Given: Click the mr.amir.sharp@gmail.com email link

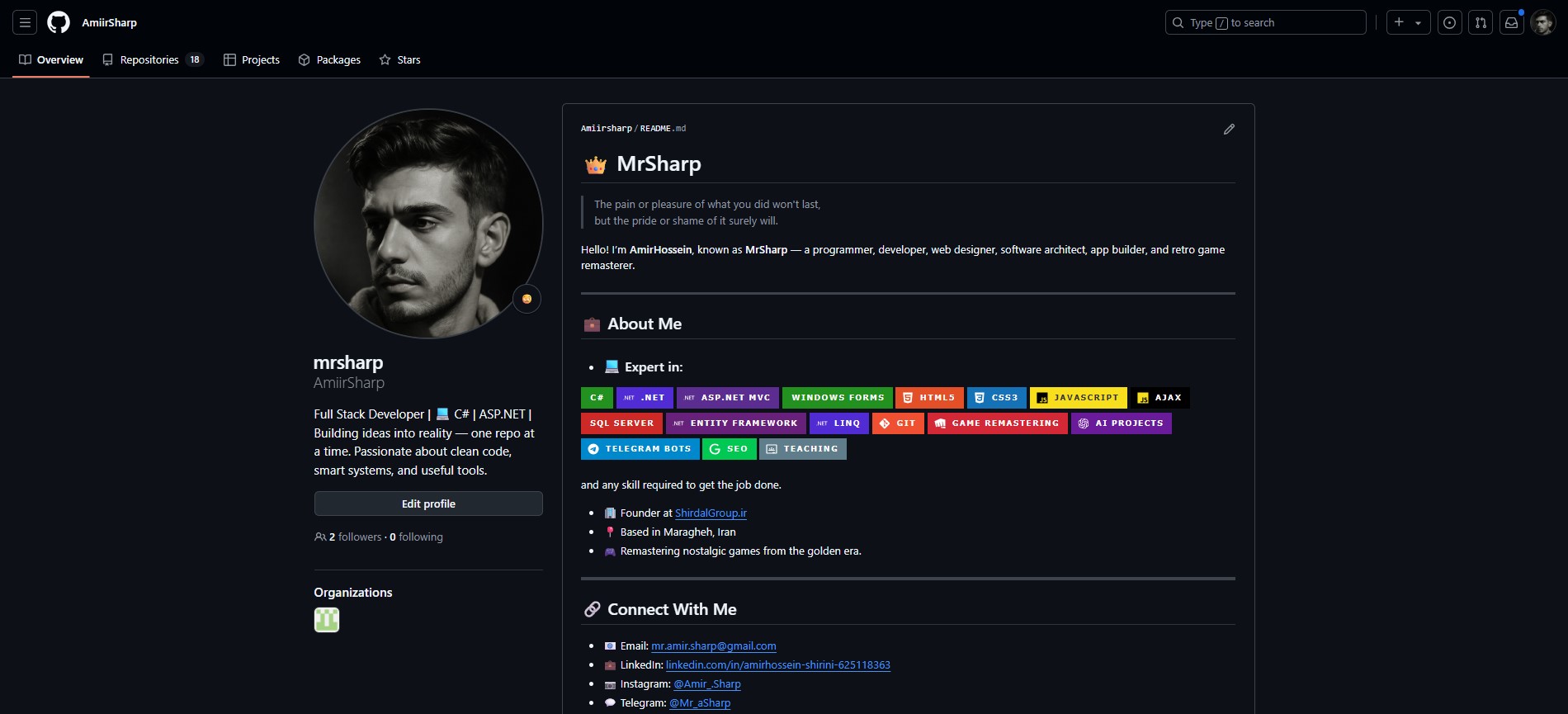Looking at the screenshot, I should (x=713, y=645).
